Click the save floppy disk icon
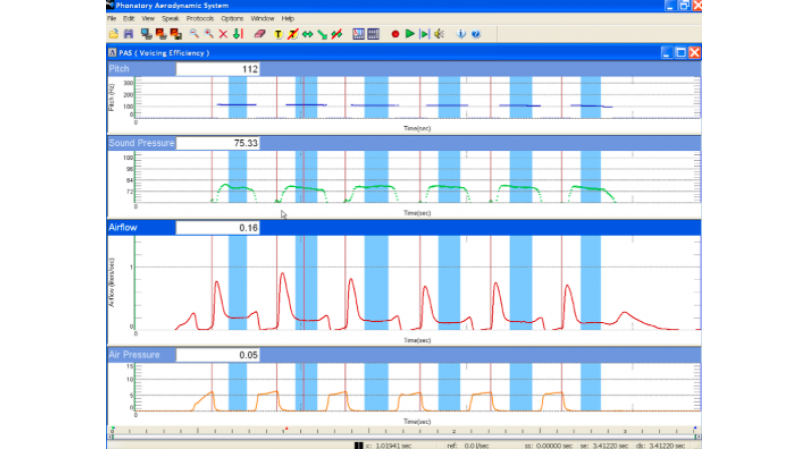810x450 pixels. coord(127,34)
